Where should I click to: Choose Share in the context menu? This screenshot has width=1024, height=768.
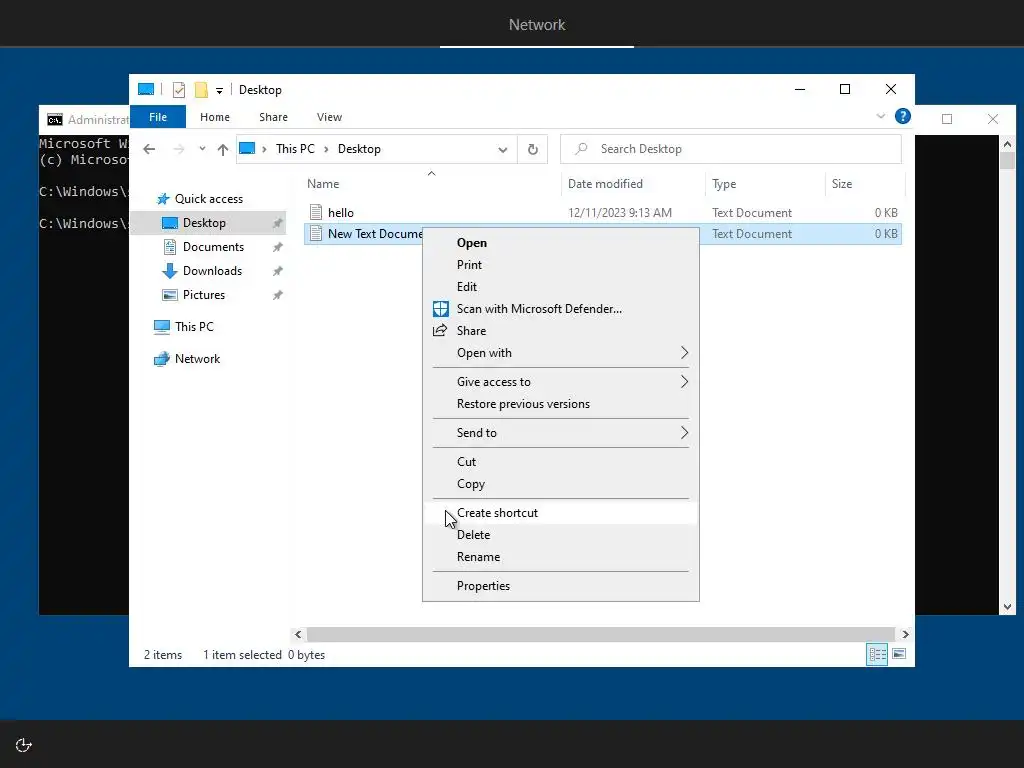pyautogui.click(x=561, y=330)
